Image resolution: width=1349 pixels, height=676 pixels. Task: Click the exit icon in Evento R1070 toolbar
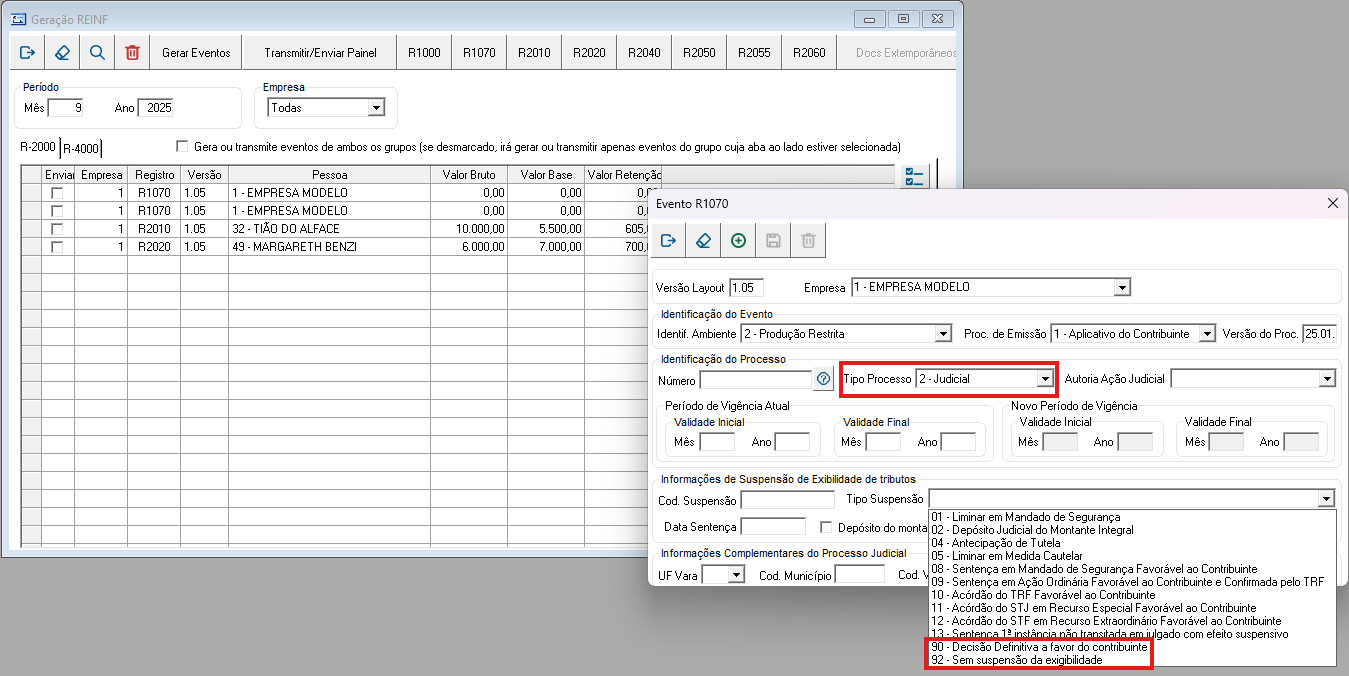[669, 240]
